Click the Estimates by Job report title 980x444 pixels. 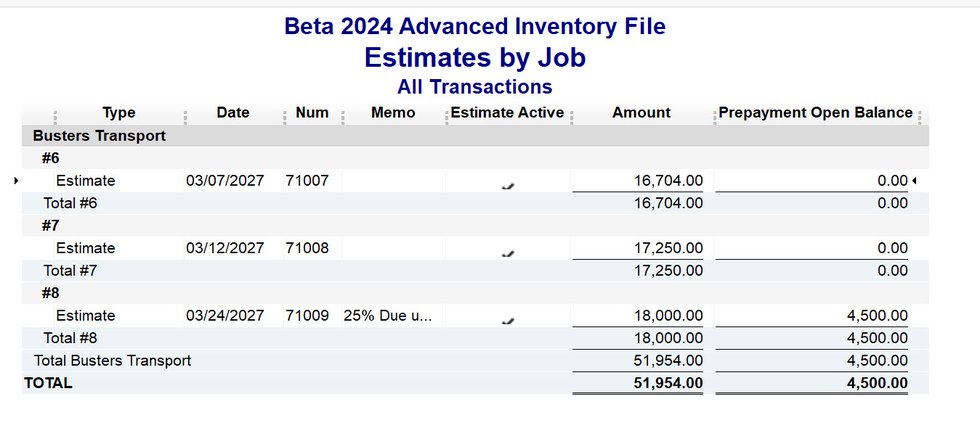pos(475,57)
